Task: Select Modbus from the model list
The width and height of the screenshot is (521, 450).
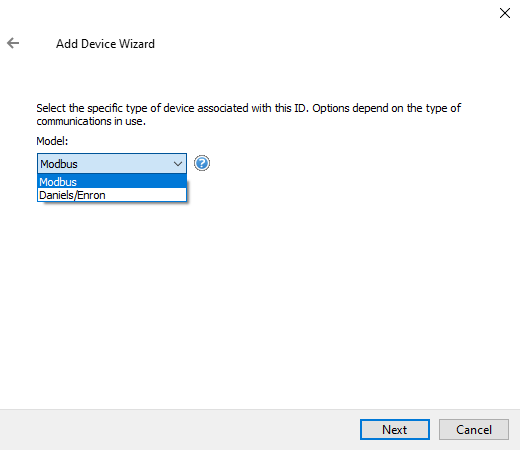Action: point(112,182)
